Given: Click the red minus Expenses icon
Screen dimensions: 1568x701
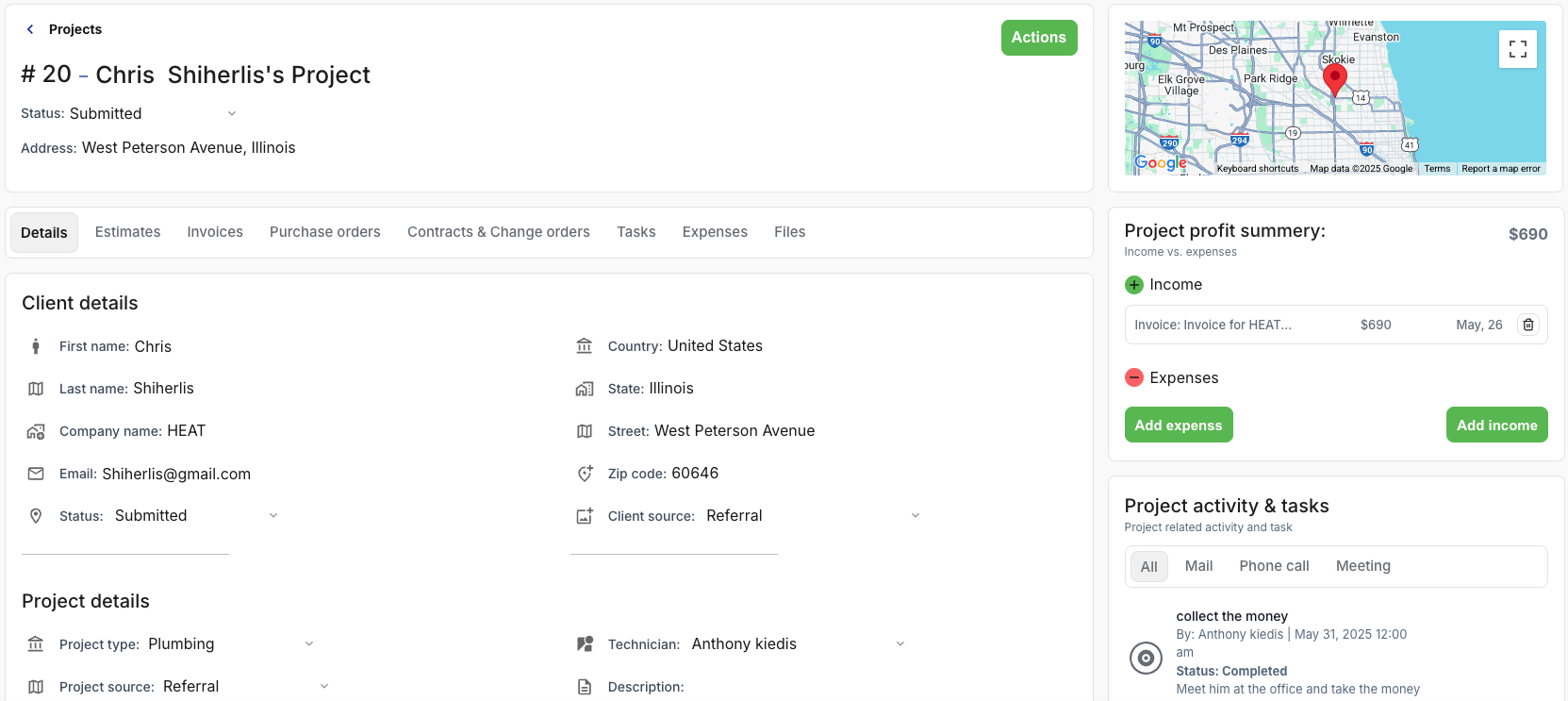Looking at the screenshot, I should (x=1134, y=378).
